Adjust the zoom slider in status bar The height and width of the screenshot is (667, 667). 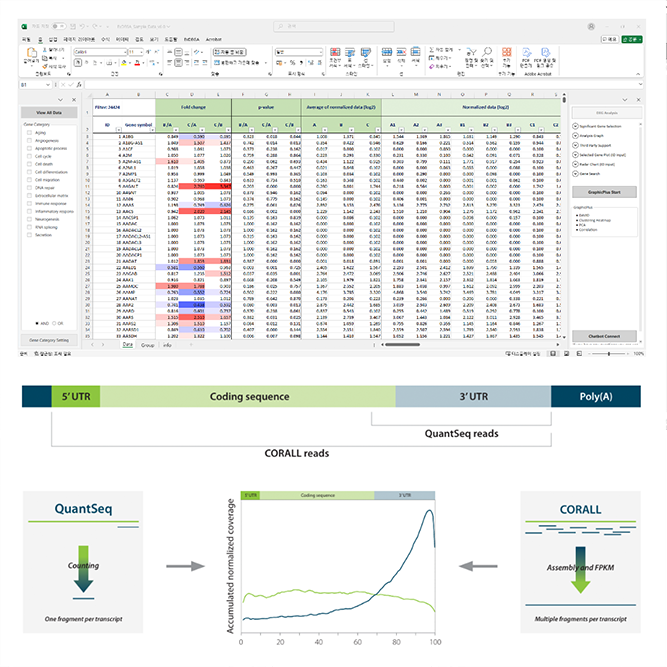[609, 353]
